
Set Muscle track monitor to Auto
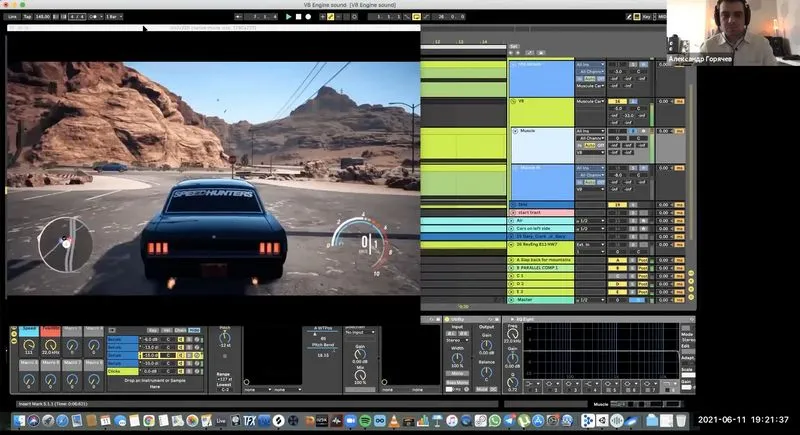click(x=590, y=145)
